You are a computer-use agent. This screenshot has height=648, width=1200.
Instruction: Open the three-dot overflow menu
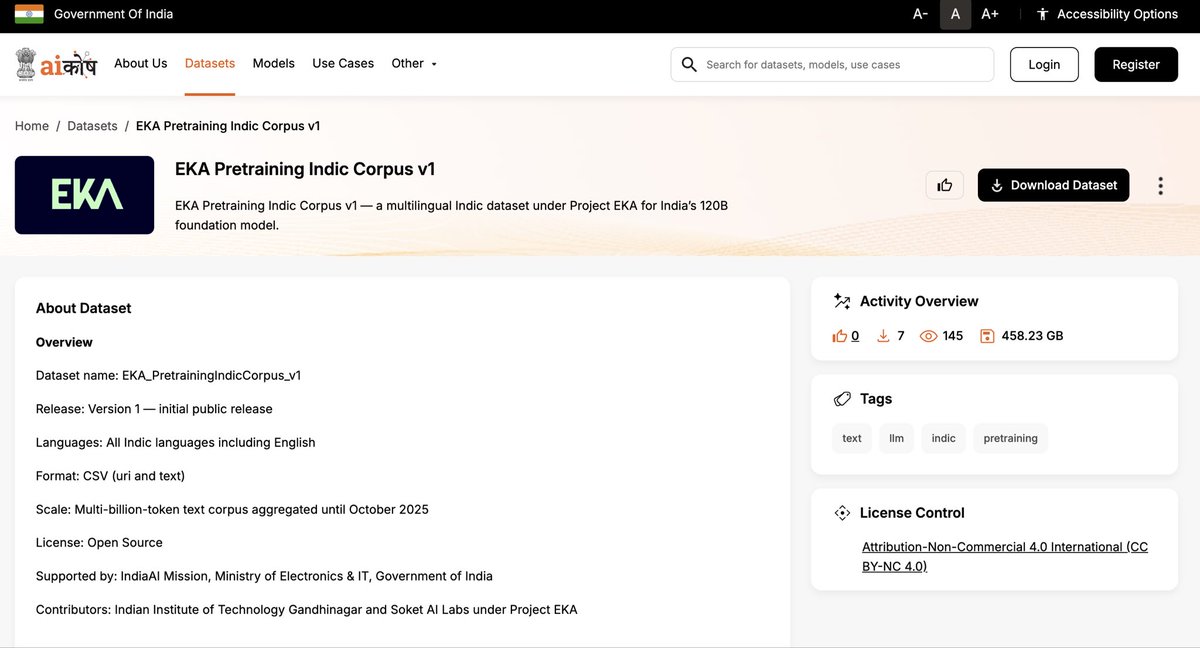coord(1160,185)
